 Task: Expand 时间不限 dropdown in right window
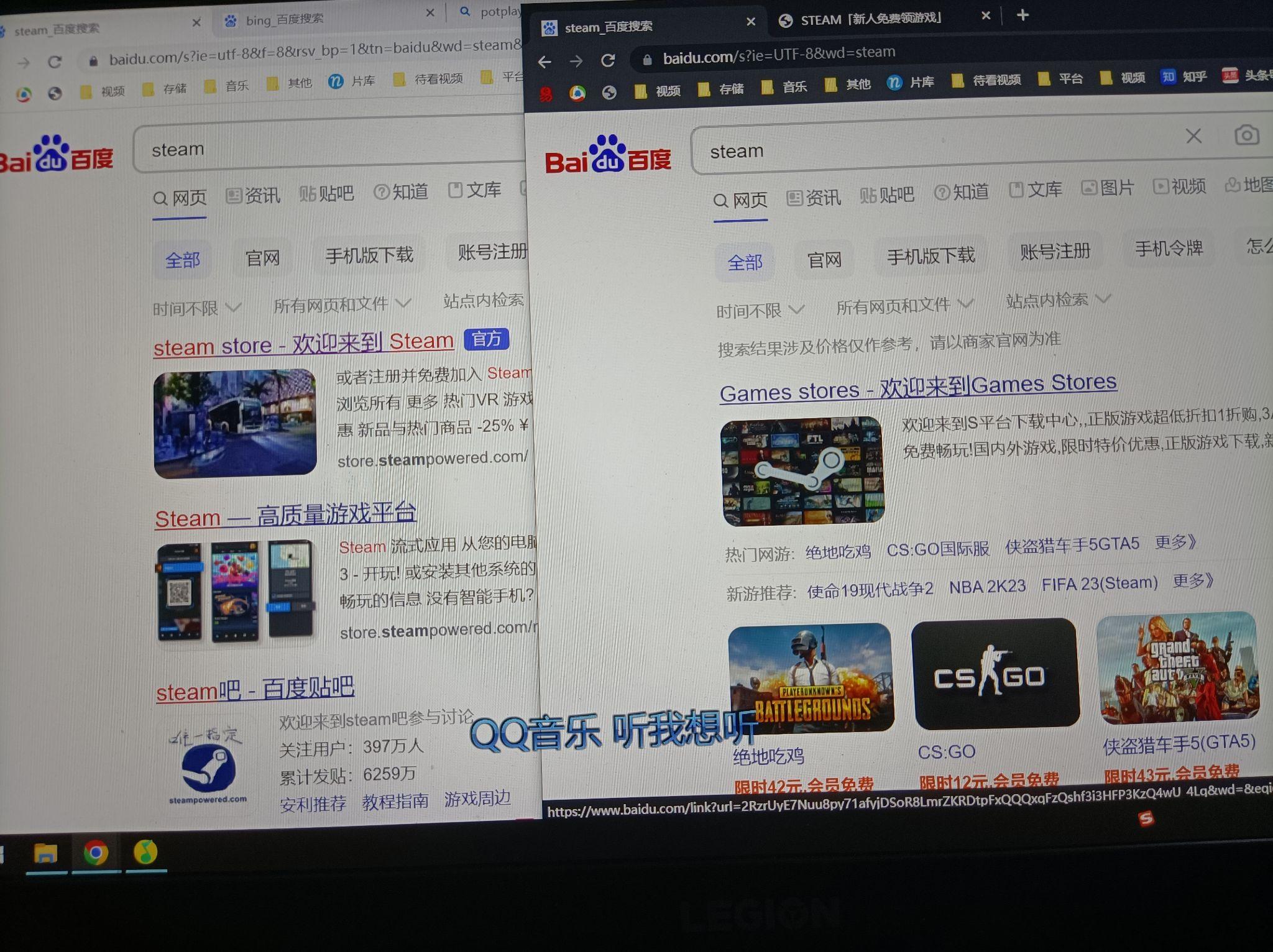(760, 310)
